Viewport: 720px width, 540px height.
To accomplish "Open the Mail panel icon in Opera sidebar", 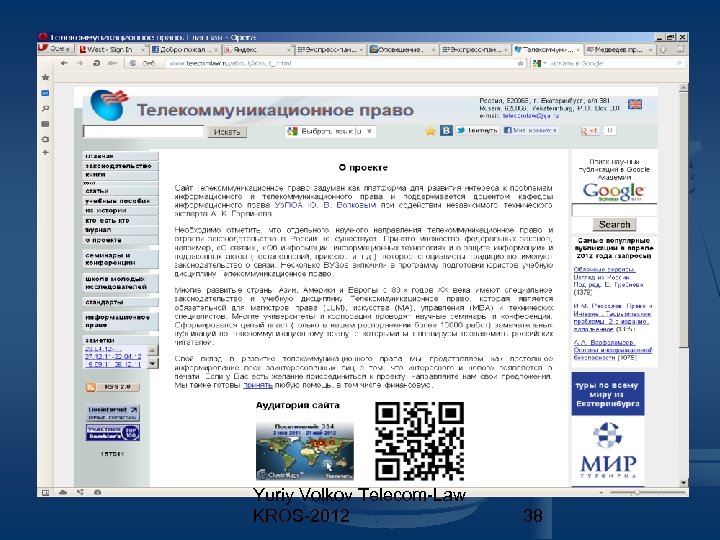I will [x=45, y=93].
